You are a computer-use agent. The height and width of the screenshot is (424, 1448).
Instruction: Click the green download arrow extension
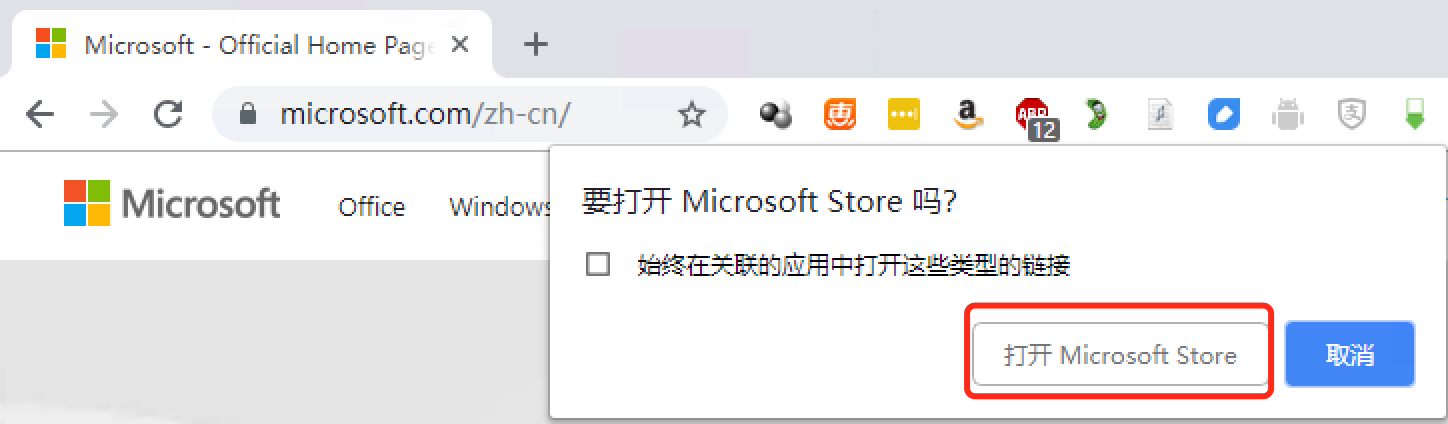(1413, 115)
